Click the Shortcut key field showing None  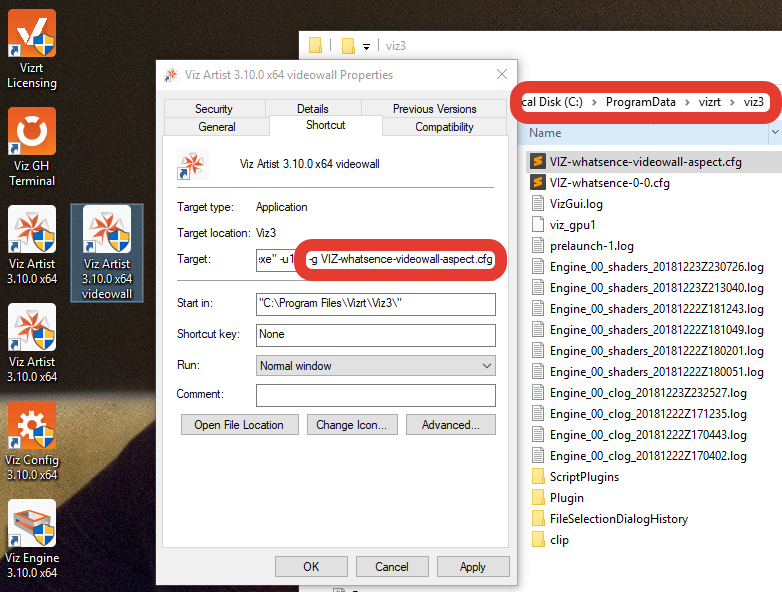(376, 335)
